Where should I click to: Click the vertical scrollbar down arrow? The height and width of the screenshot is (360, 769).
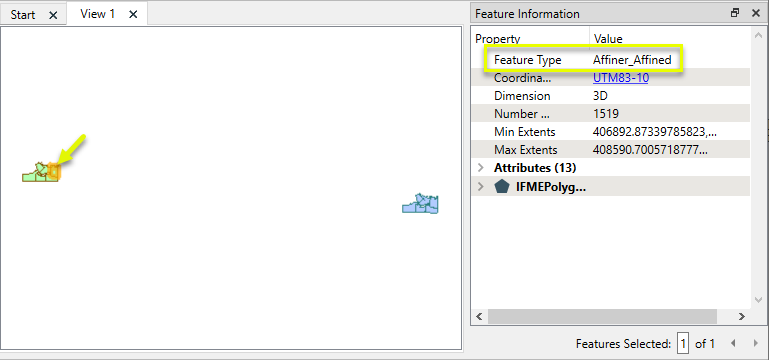click(x=759, y=300)
